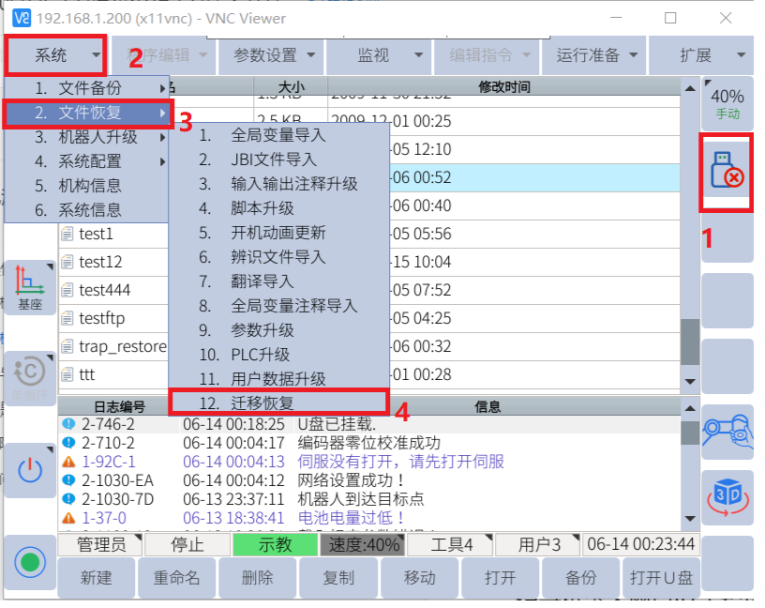
Task: Open the robot arm view icon
Action: click(x=726, y=431)
